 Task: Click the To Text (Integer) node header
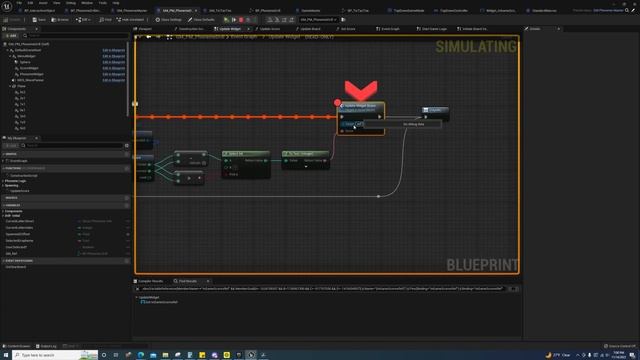click(305, 154)
